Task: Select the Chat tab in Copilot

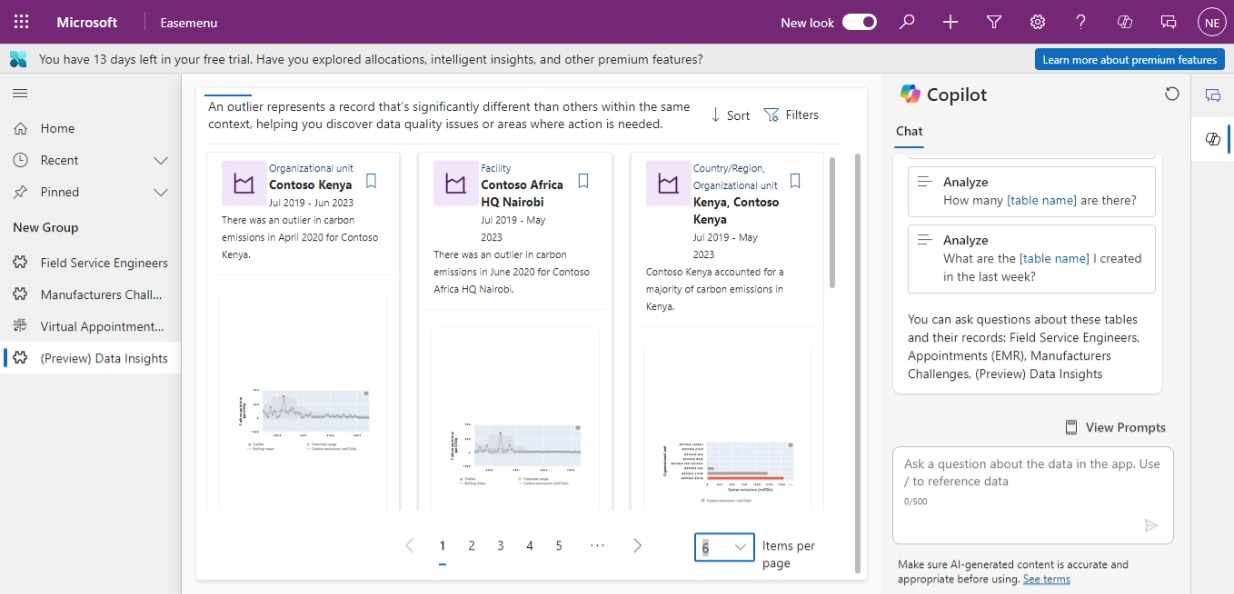Action: (909, 131)
